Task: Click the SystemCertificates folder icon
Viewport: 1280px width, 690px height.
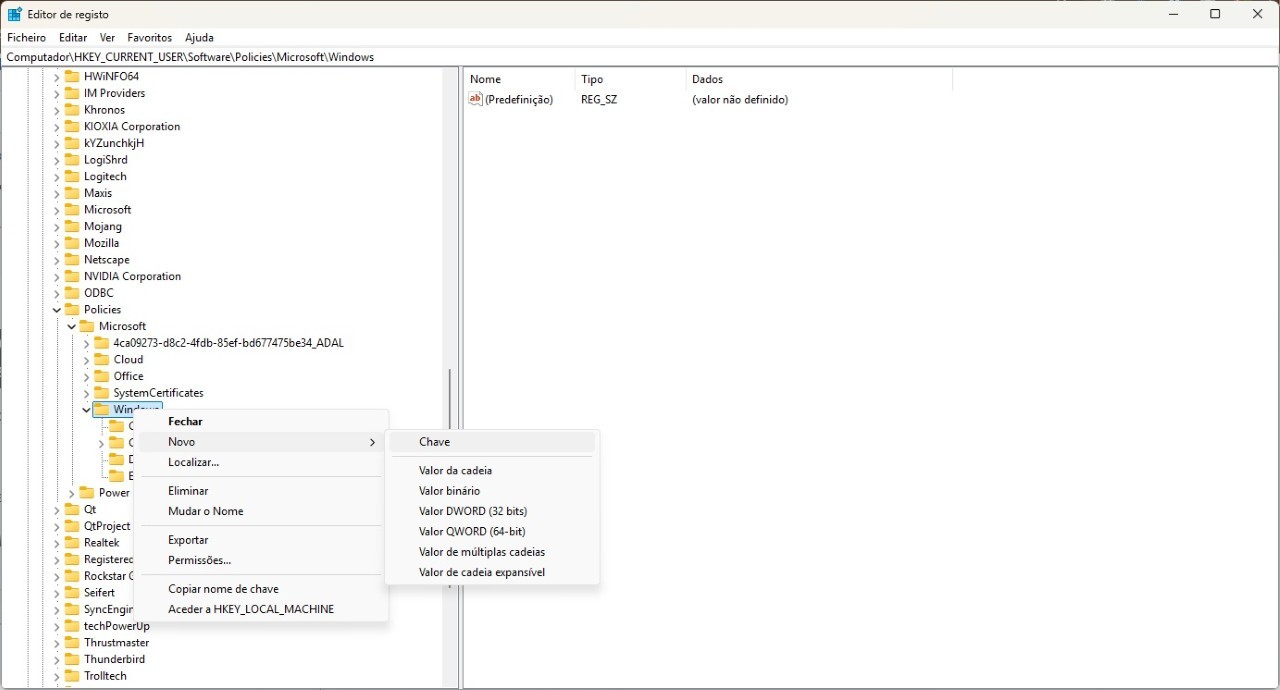Action: point(101,393)
